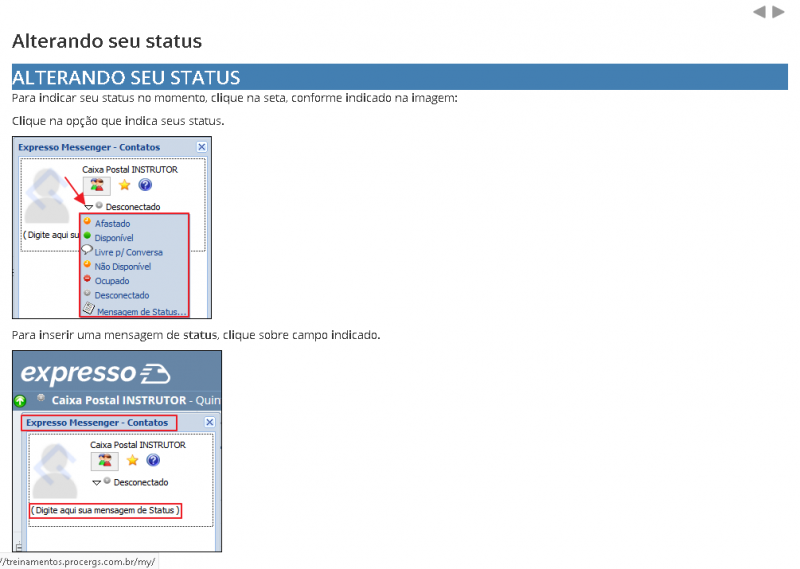Click the orange Afastado status icon
Viewport: 800px width, 569px height.
coord(87,221)
